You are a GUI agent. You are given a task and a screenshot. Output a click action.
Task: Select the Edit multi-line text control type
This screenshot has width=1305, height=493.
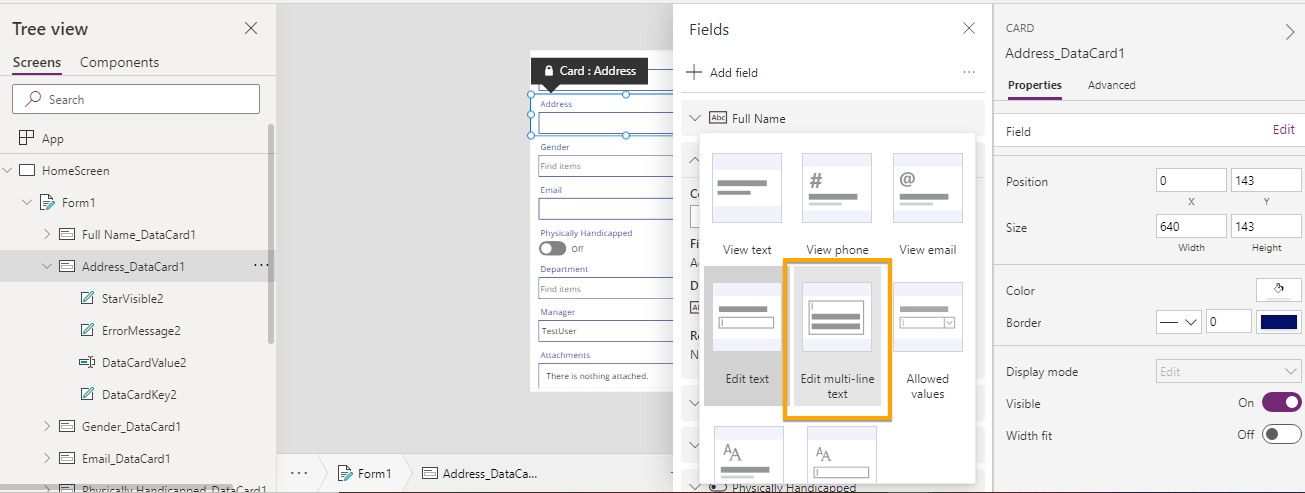[837, 340]
